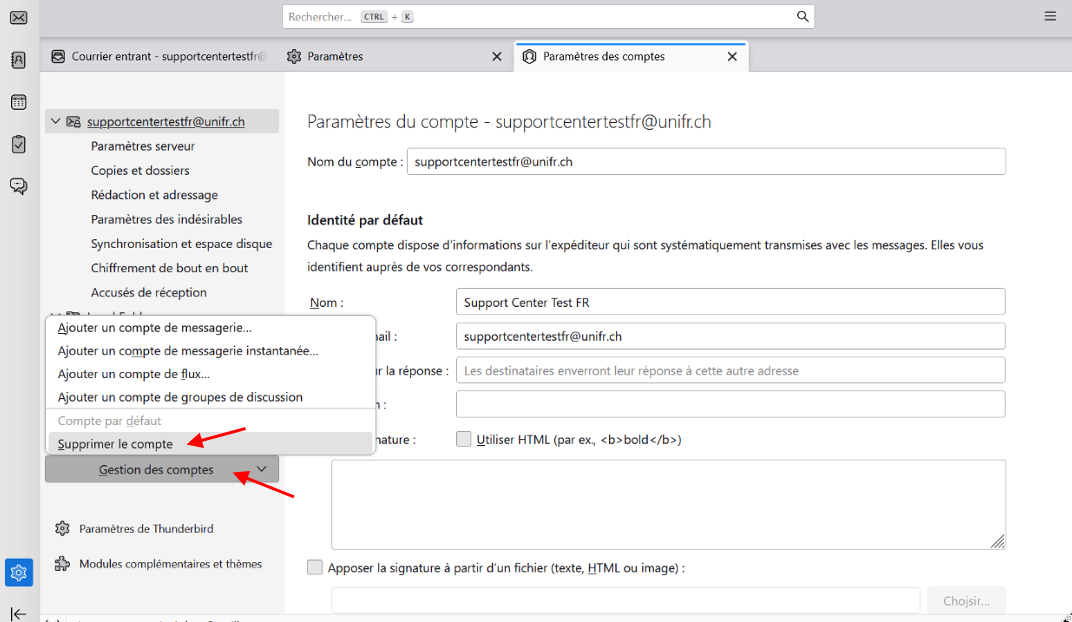The image size is (1072, 622).
Task: Open the Calendar space icon
Action: 18,102
